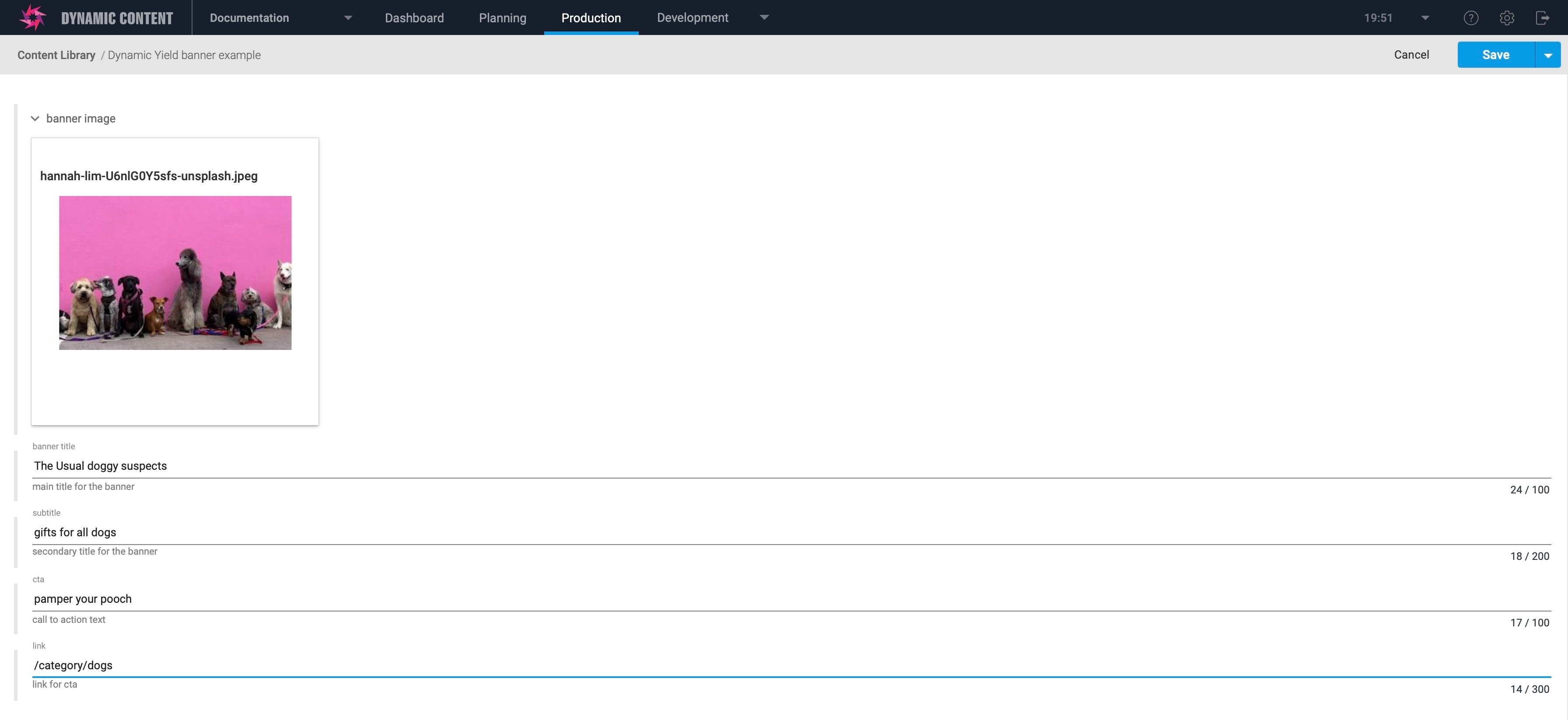The height and width of the screenshot is (720, 1568).
Task: Click the dog group banner thumbnail
Action: (175, 272)
